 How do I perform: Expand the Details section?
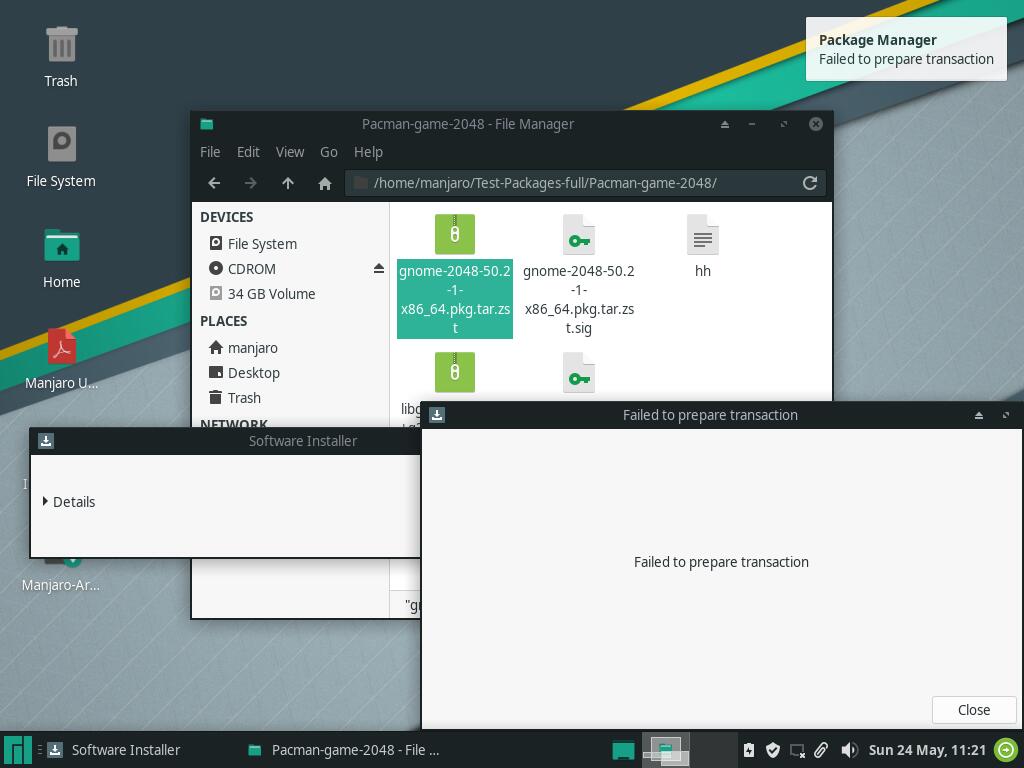[69, 502]
